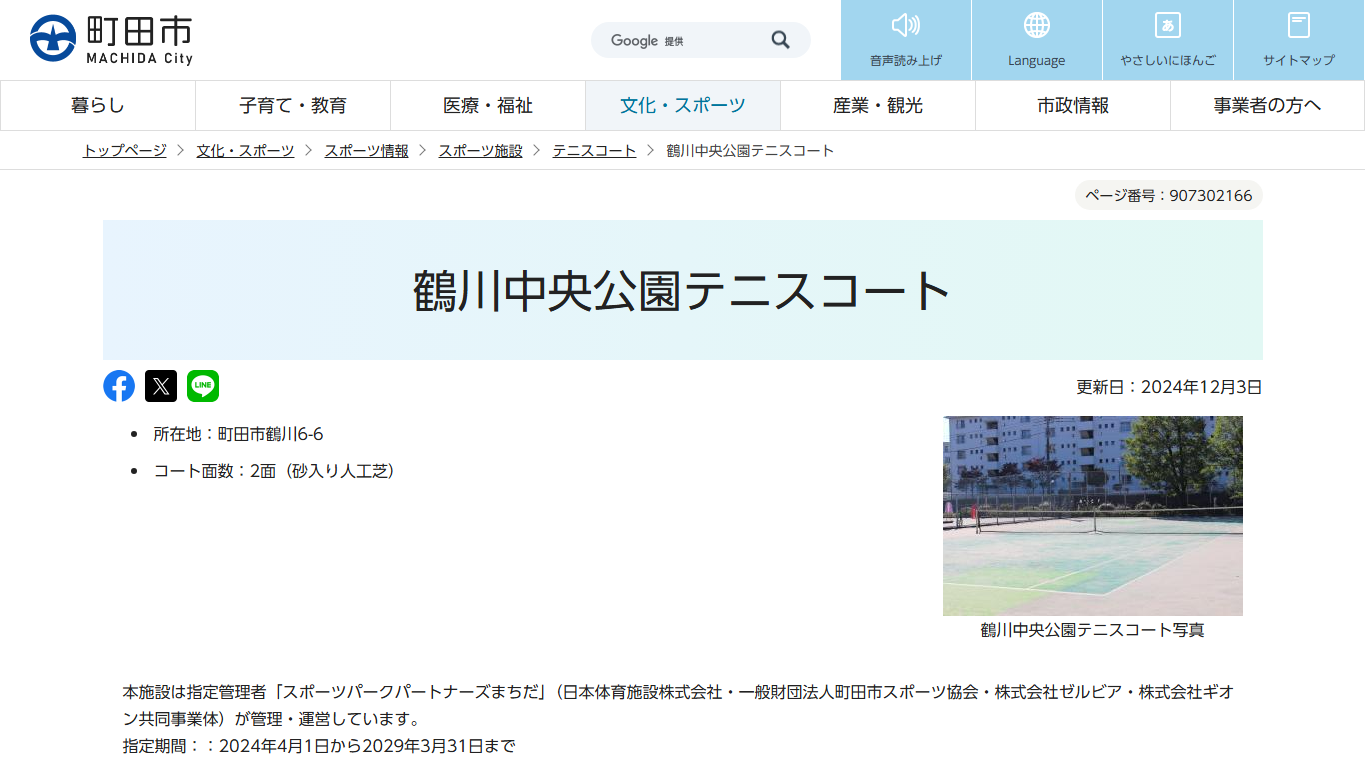This screenshot has width=1365, height=768.
Task: Share page on Facebook
Action: (x=119, y=386)
